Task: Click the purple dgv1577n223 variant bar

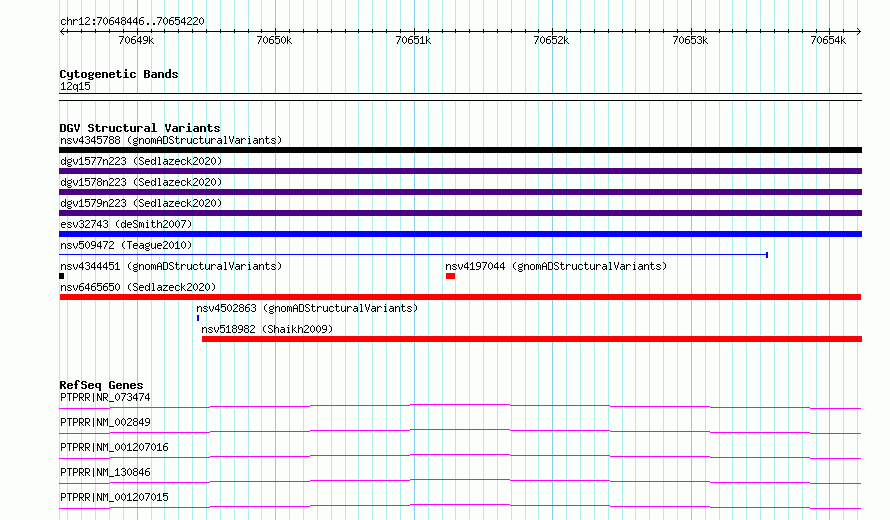Action: 460,171
